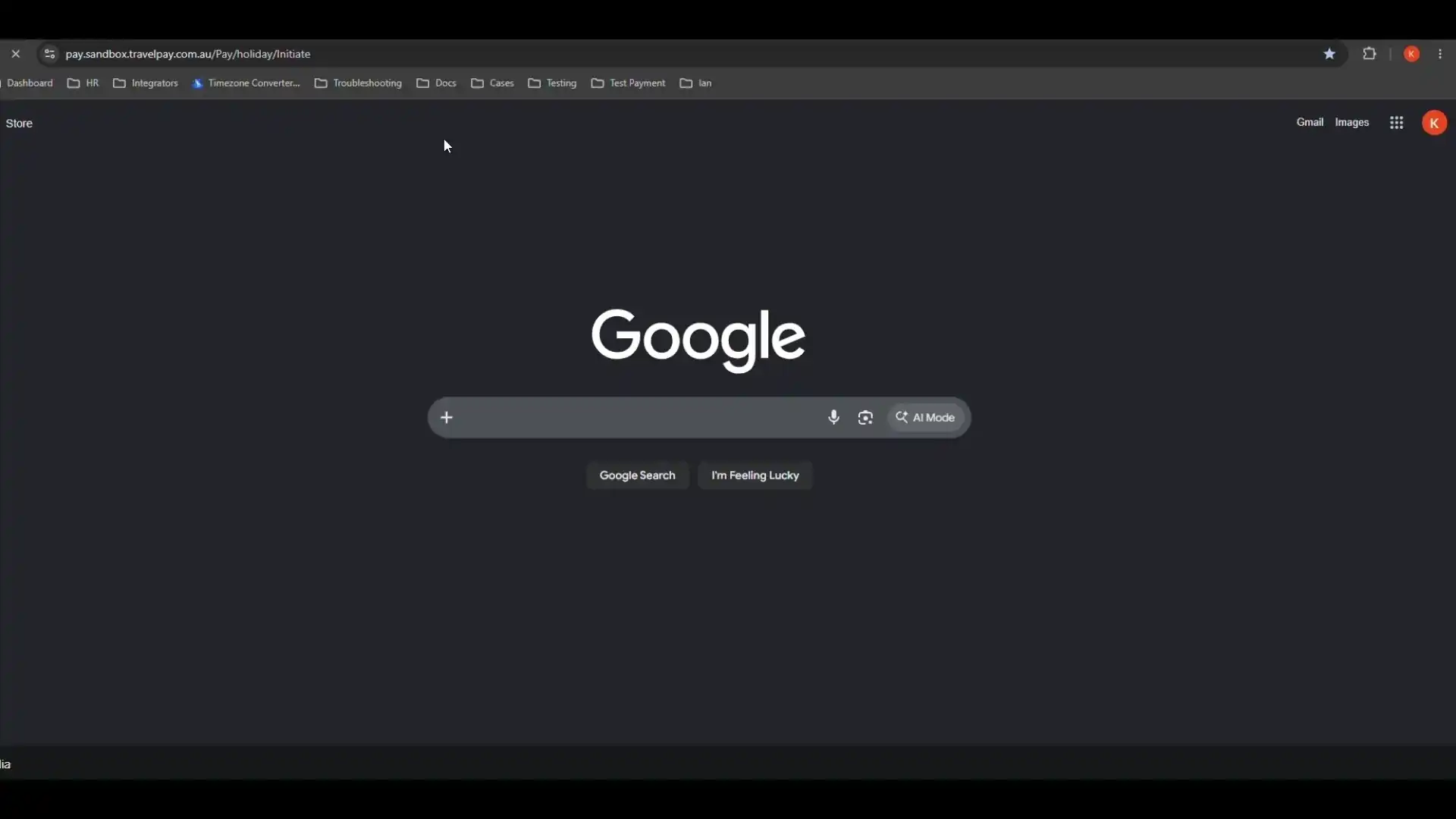
Task: Open Chrome three-dot menu
Action: coord(1440,54)
